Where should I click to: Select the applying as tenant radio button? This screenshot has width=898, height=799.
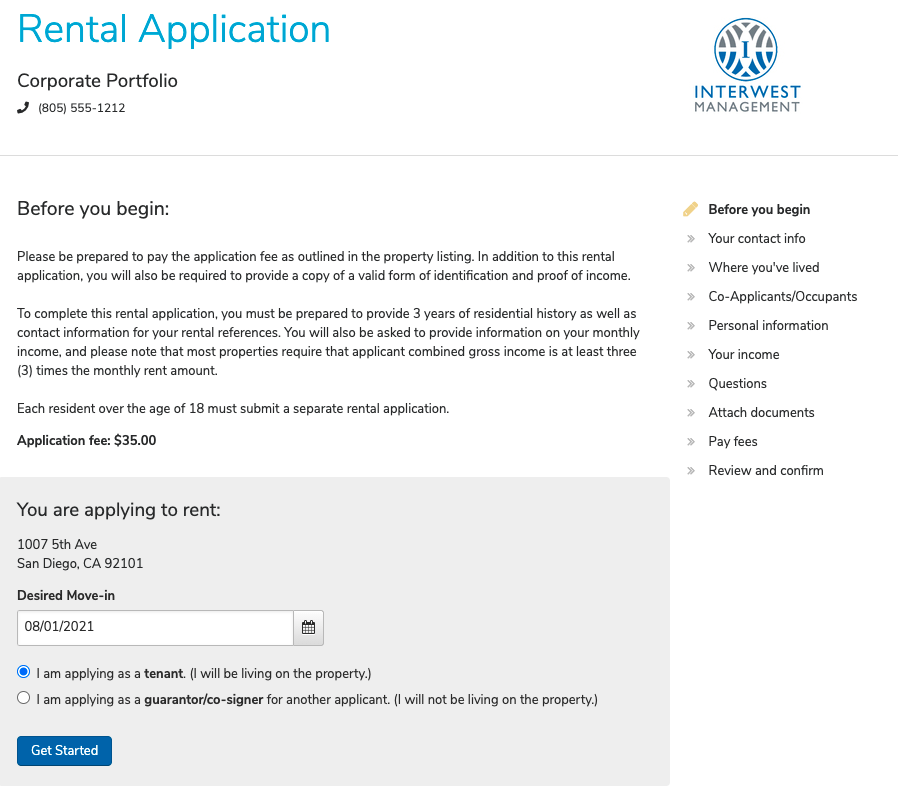point(24,672)
